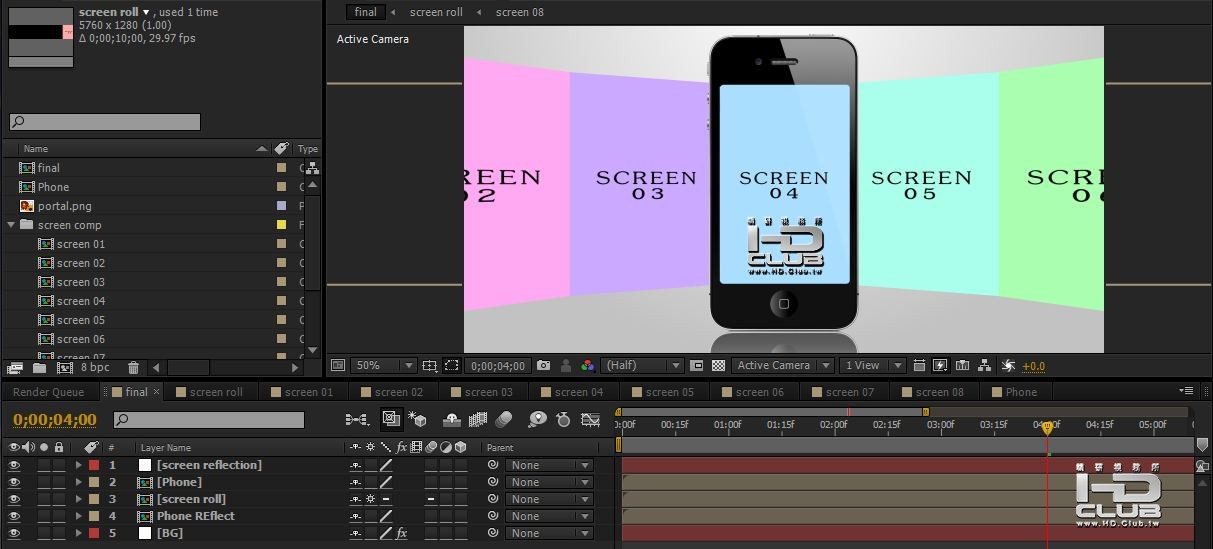This screenshot has height=549, width=1213.
Task: Delete selected project items trash icon
Action: [133, 368]
